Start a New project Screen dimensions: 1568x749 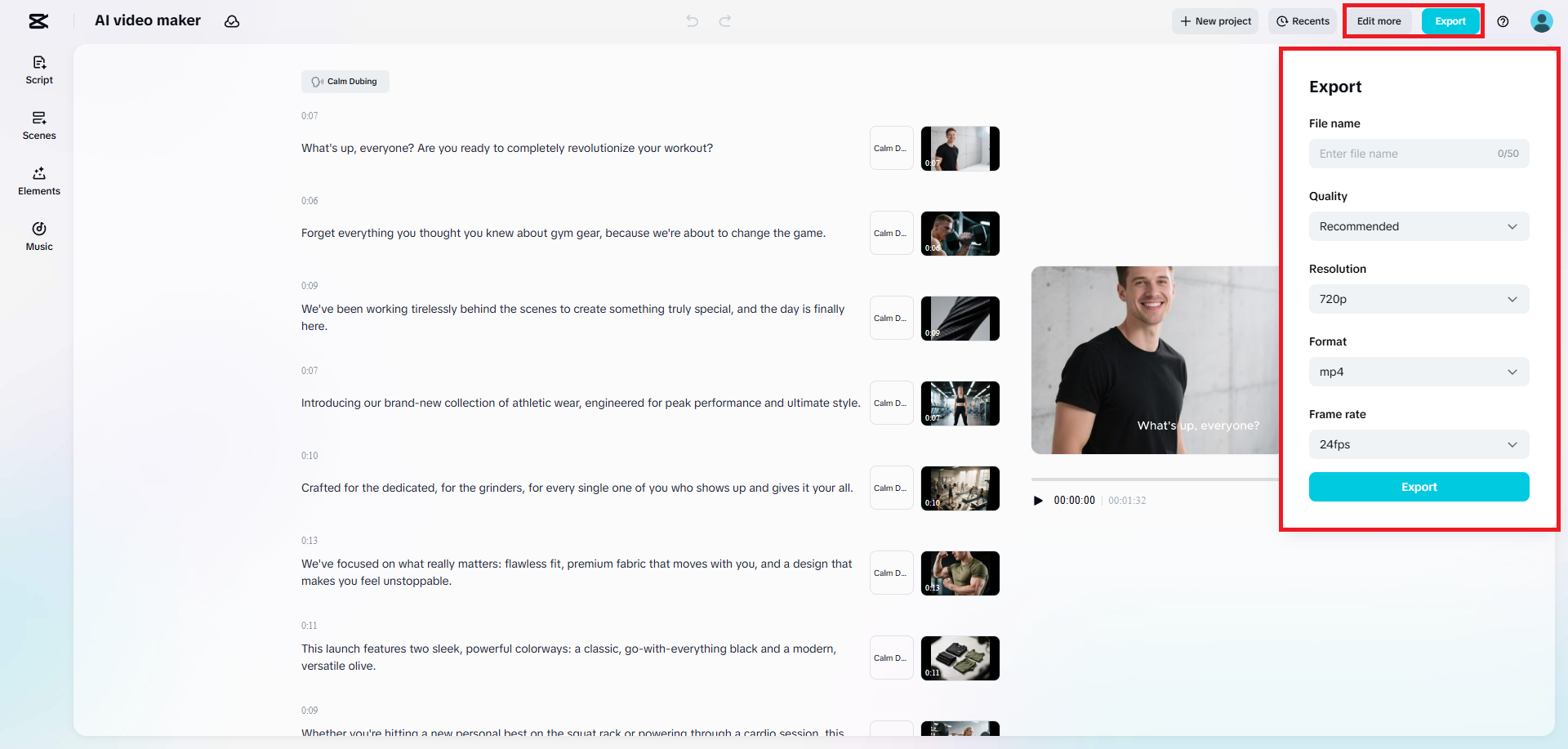pos(1215,21)
